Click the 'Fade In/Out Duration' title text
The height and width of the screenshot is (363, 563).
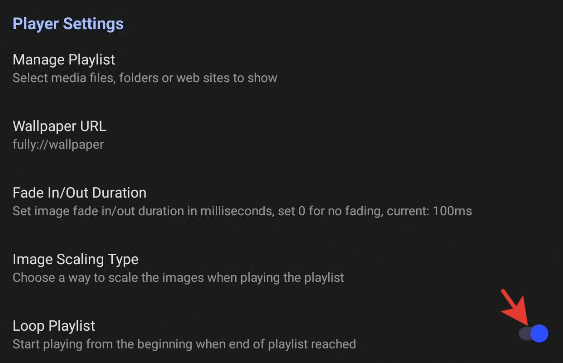pos(79,193)
